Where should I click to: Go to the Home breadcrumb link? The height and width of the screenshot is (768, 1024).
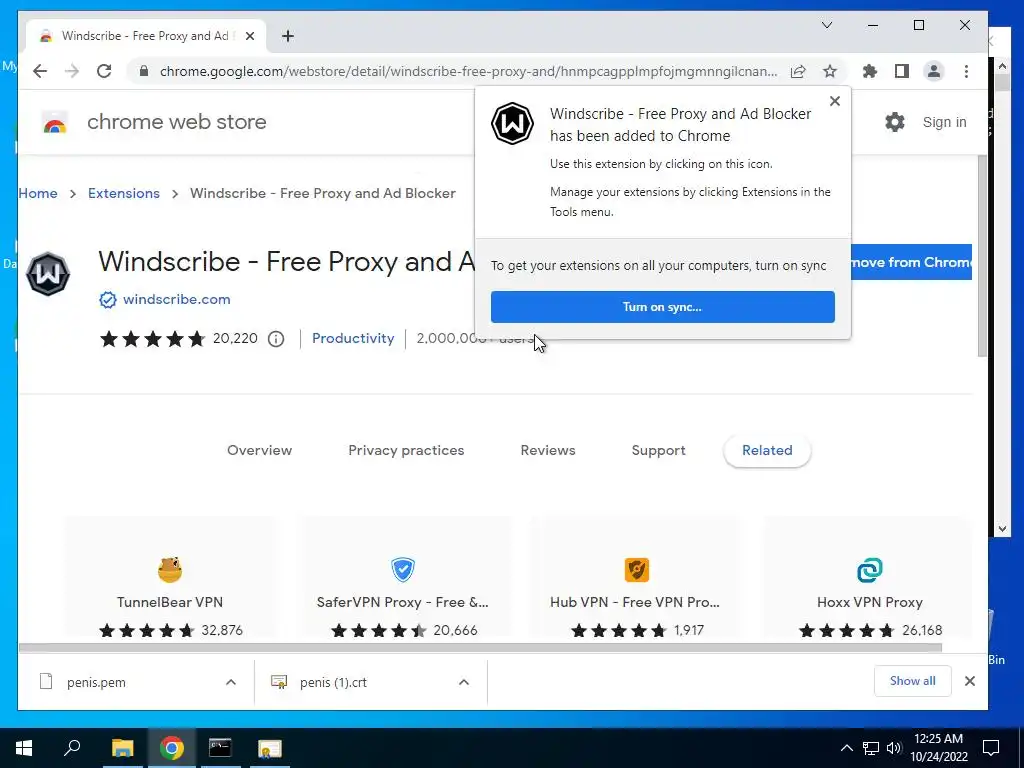tap(38, 193)
